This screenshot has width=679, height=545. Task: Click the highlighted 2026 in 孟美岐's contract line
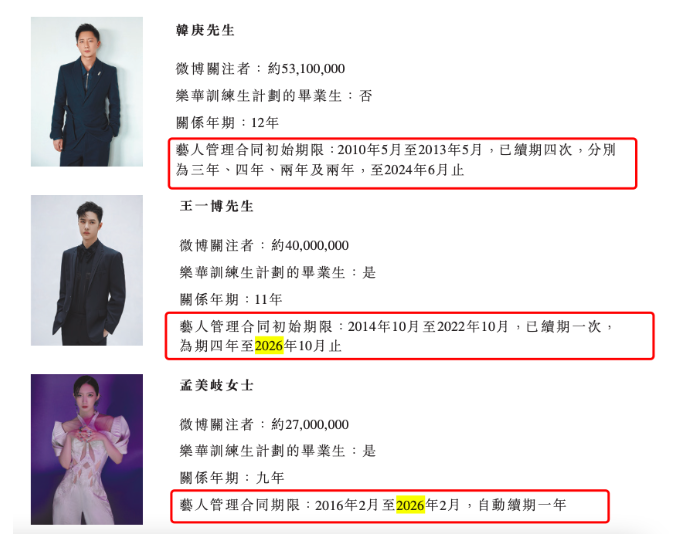(x=410, y=505)
